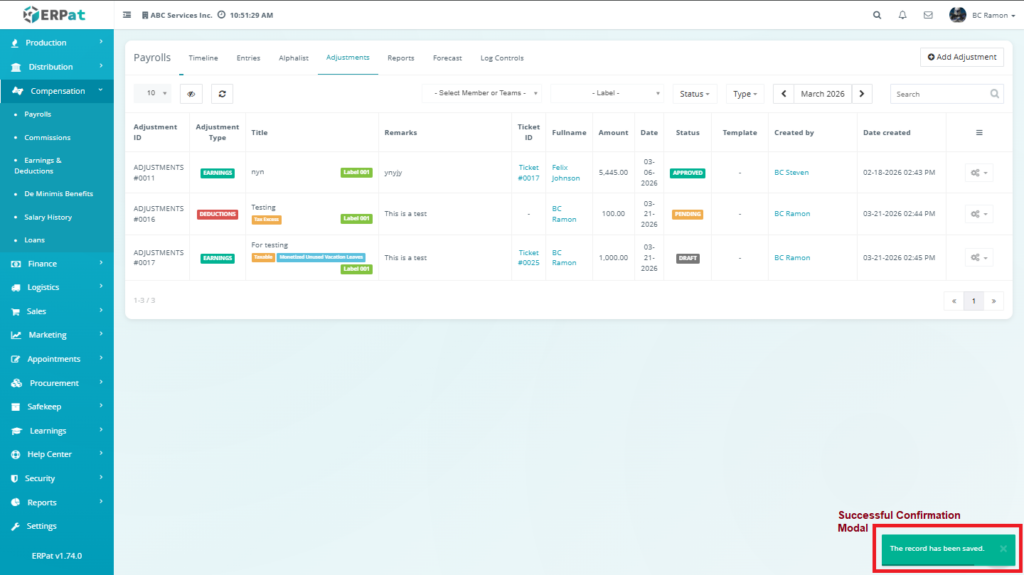Open the notifications bell icon
Screen dimensions: 1024x575
(903, 15)
